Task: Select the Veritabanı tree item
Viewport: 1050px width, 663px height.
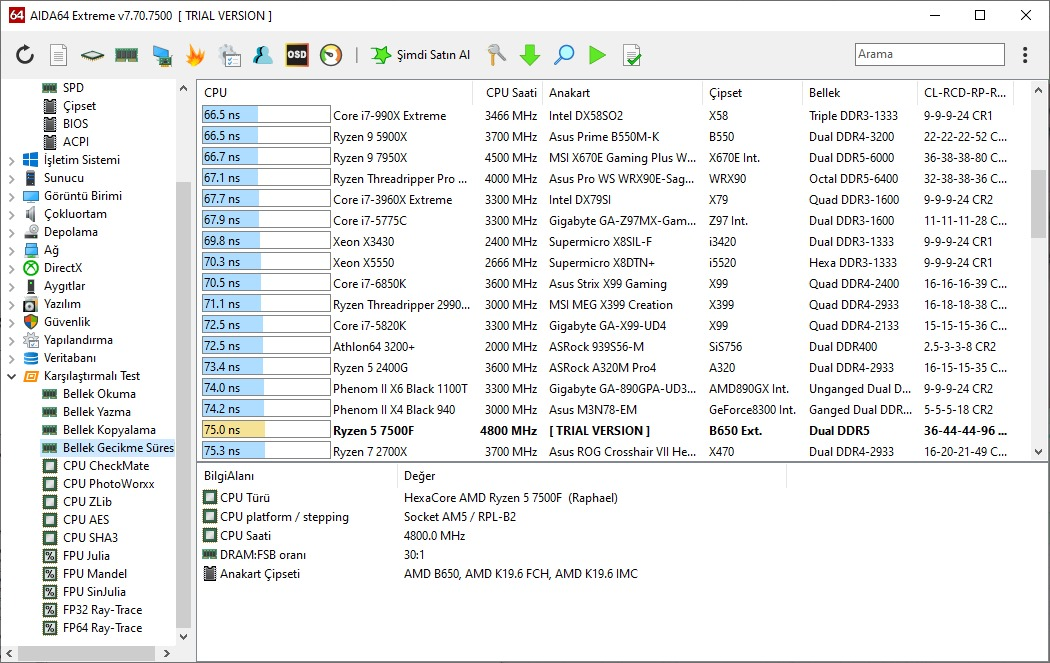Action: tap(70, 358)
